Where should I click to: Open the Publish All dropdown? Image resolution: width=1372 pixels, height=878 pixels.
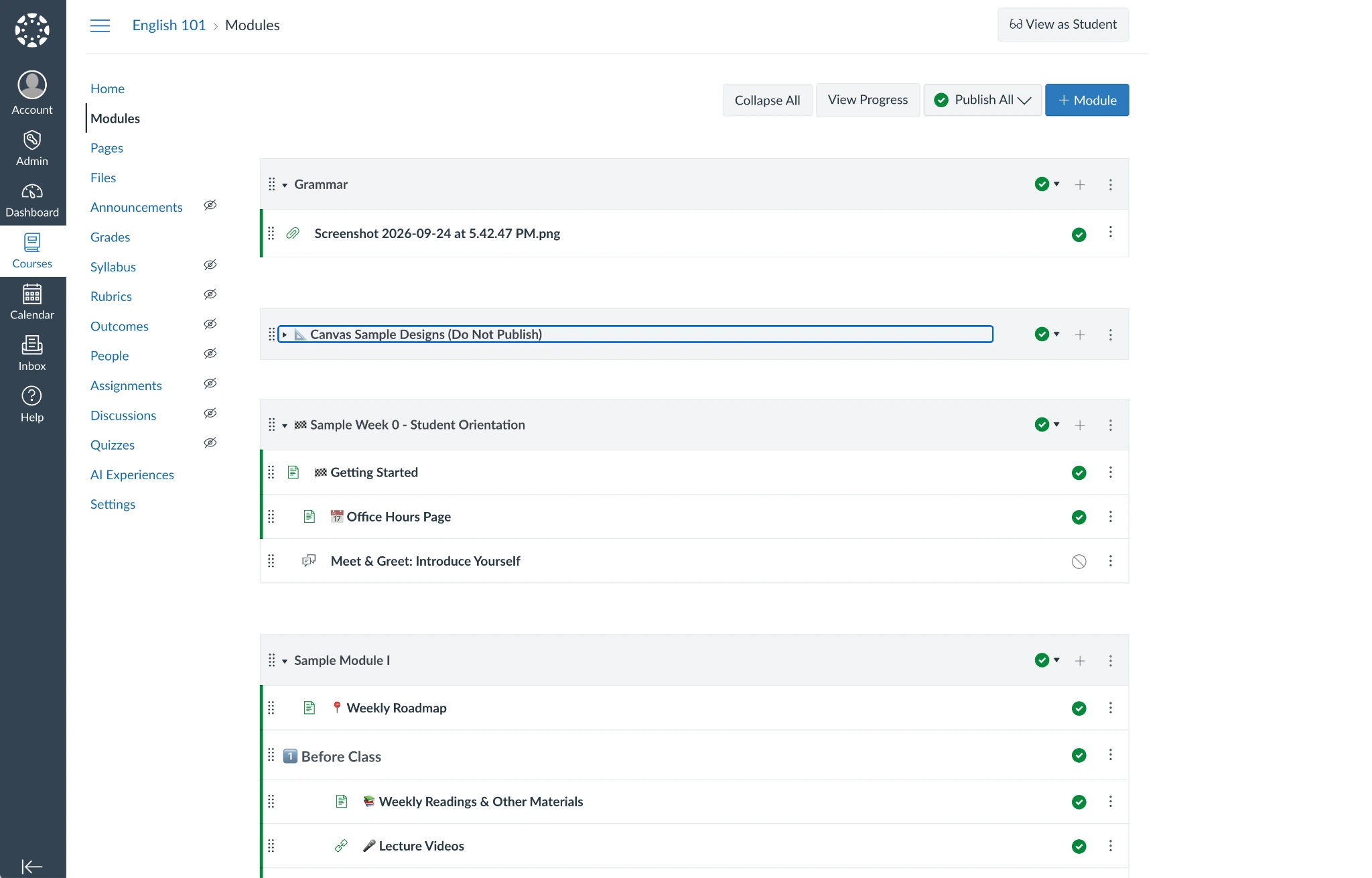(x=982, y=100)
